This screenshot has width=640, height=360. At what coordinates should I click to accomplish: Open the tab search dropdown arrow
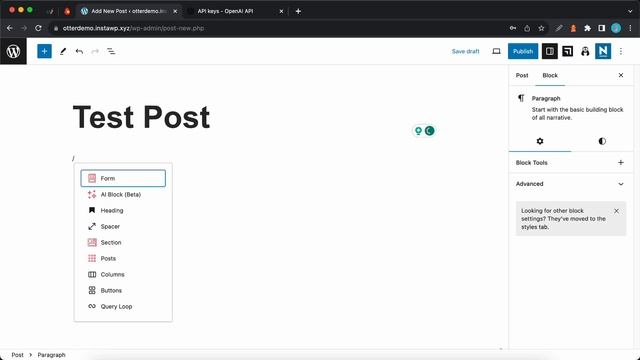coord(630,11)
